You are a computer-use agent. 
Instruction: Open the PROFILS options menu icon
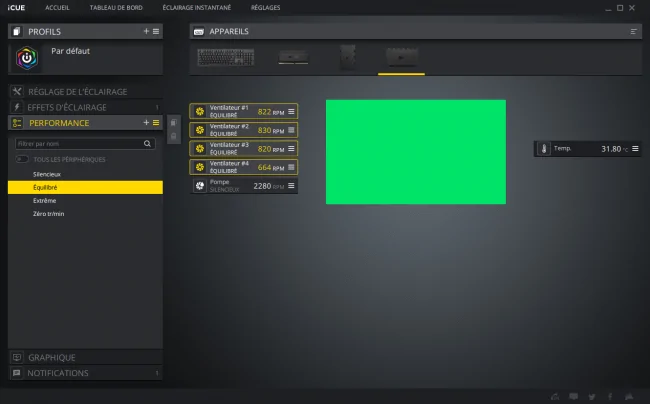click(156, 31)
